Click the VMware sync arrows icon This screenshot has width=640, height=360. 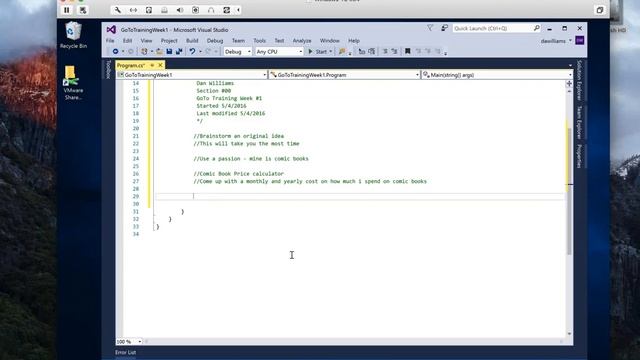227,10
